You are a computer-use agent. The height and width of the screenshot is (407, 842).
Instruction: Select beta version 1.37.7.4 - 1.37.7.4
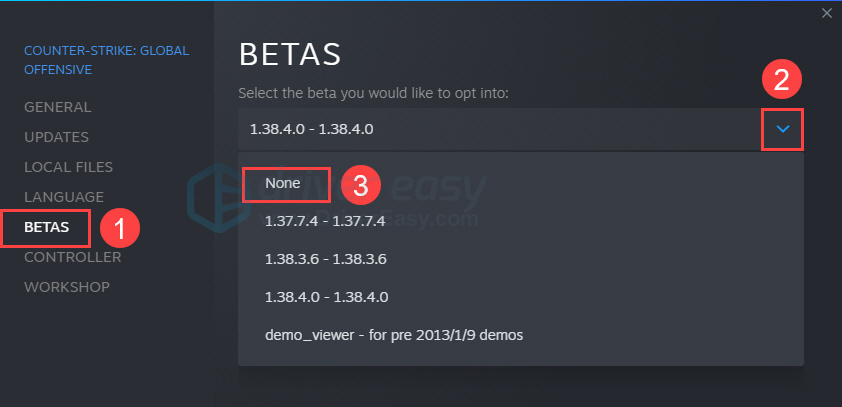(x=325, y=221)
